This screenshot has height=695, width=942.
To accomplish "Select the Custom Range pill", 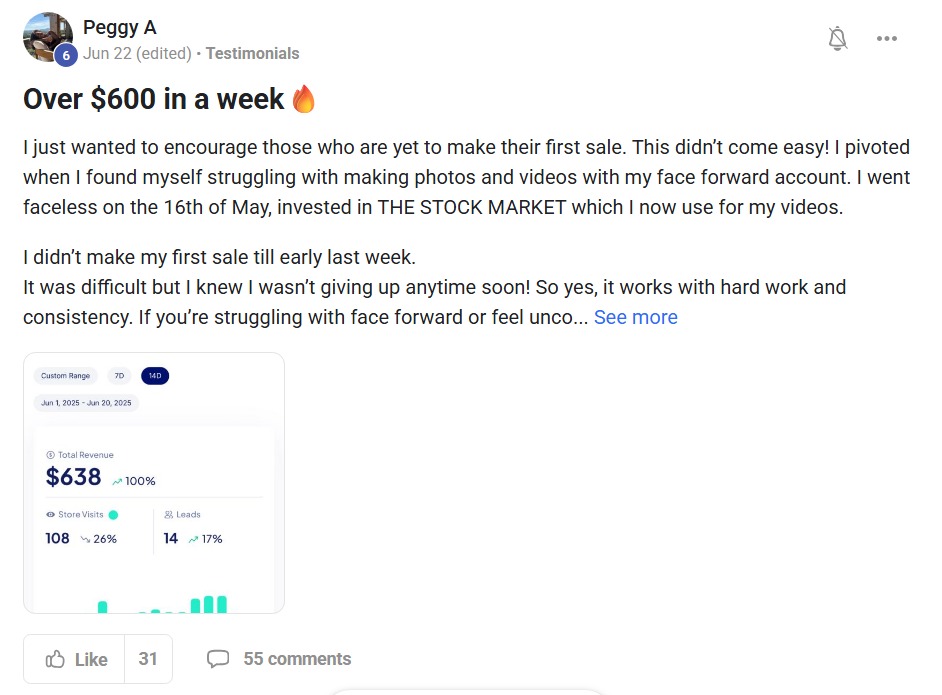I will click(x=66, y=376).
